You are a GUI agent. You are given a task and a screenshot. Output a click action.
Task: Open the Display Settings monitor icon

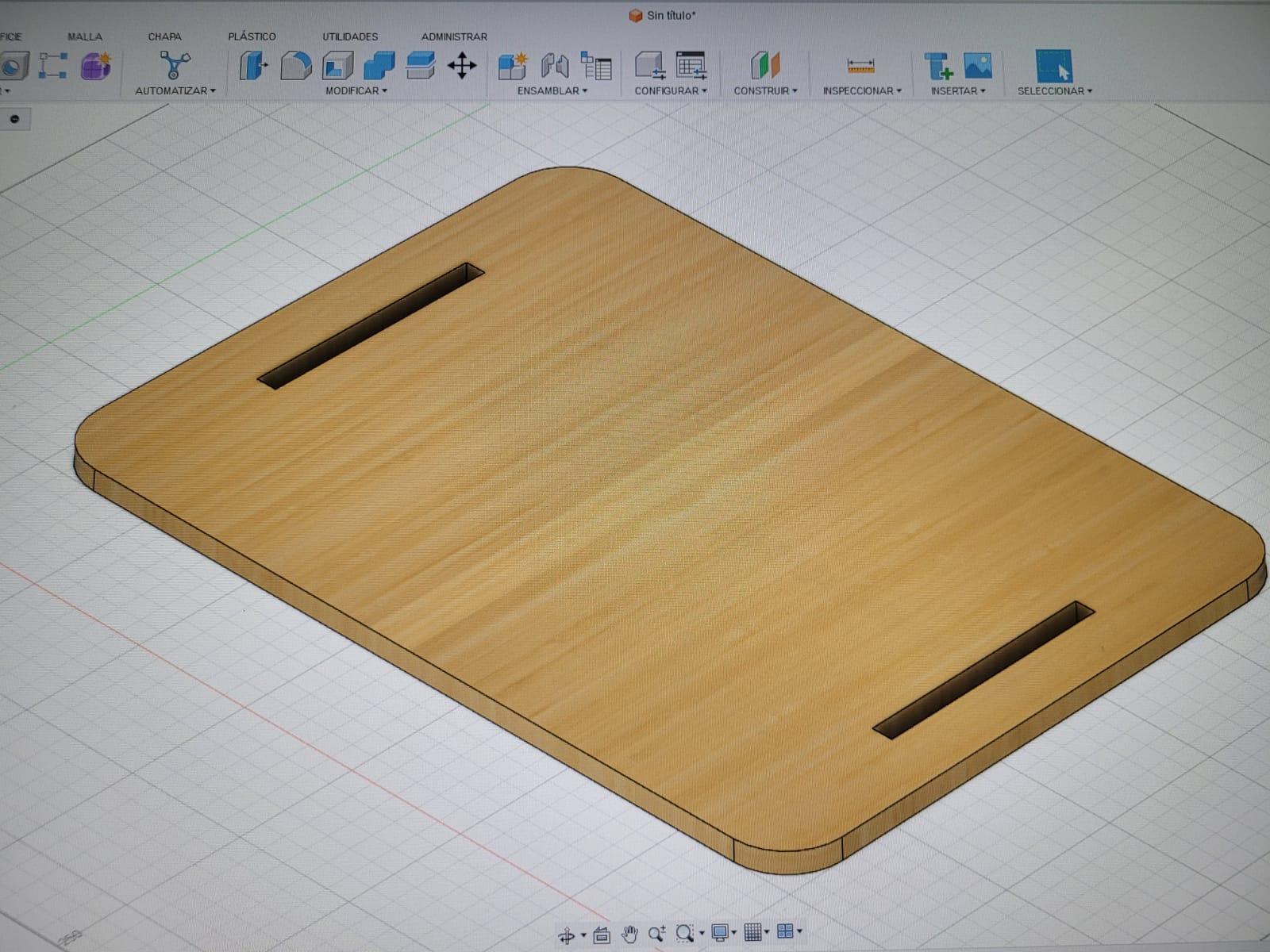click(x=720, y=932)
